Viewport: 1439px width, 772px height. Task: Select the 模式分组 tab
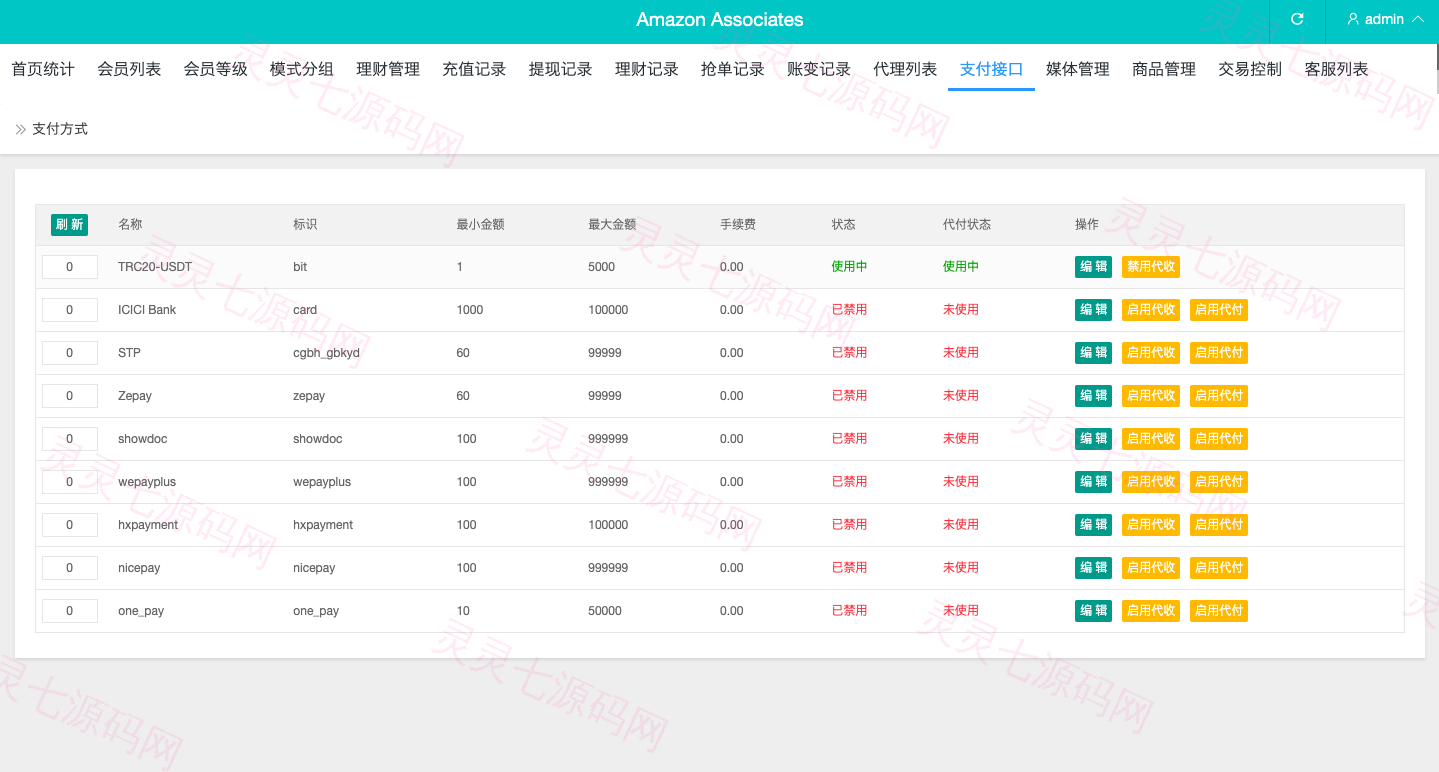[x=302, y=69]
